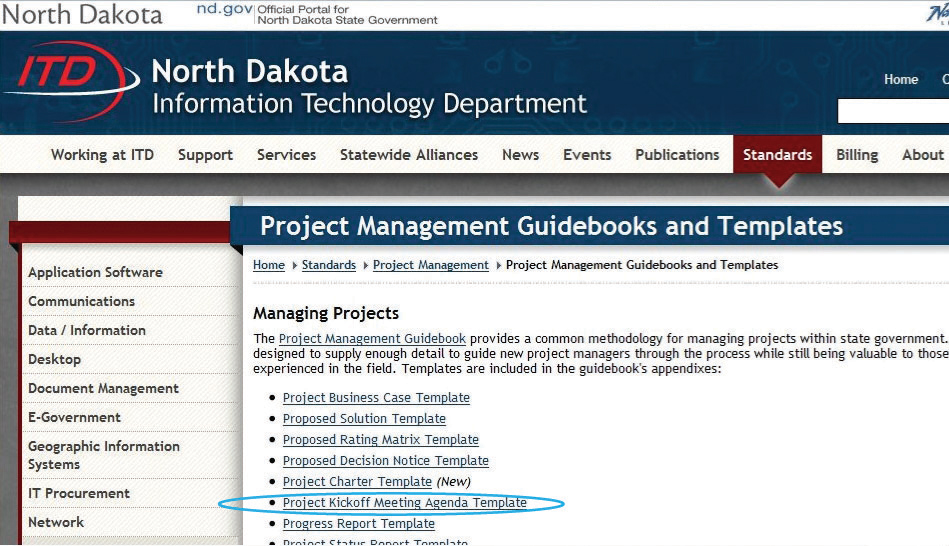The height and width of the screenshot is (546, 949).
Task: Open Geographic Information Systems in the sidebar
Action: pyautogui.click(x=104, y=455)
